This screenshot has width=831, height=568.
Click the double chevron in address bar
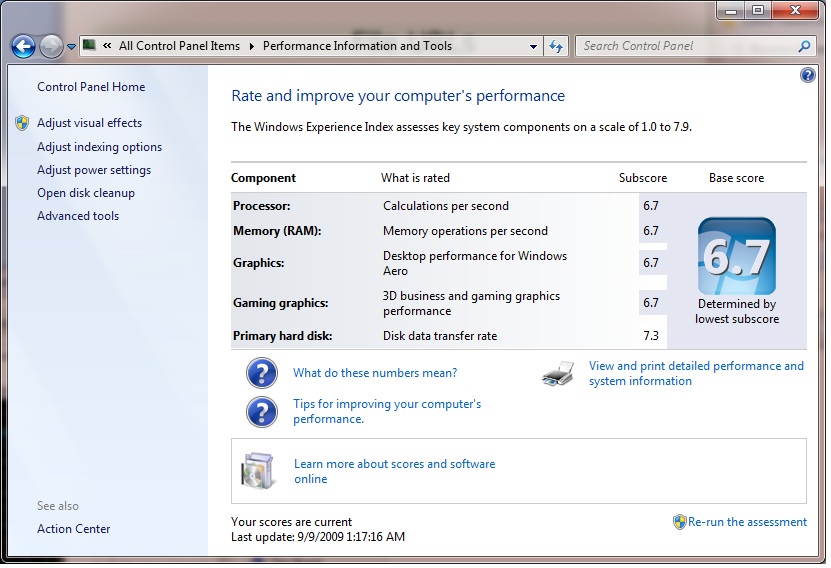point(107,46)
